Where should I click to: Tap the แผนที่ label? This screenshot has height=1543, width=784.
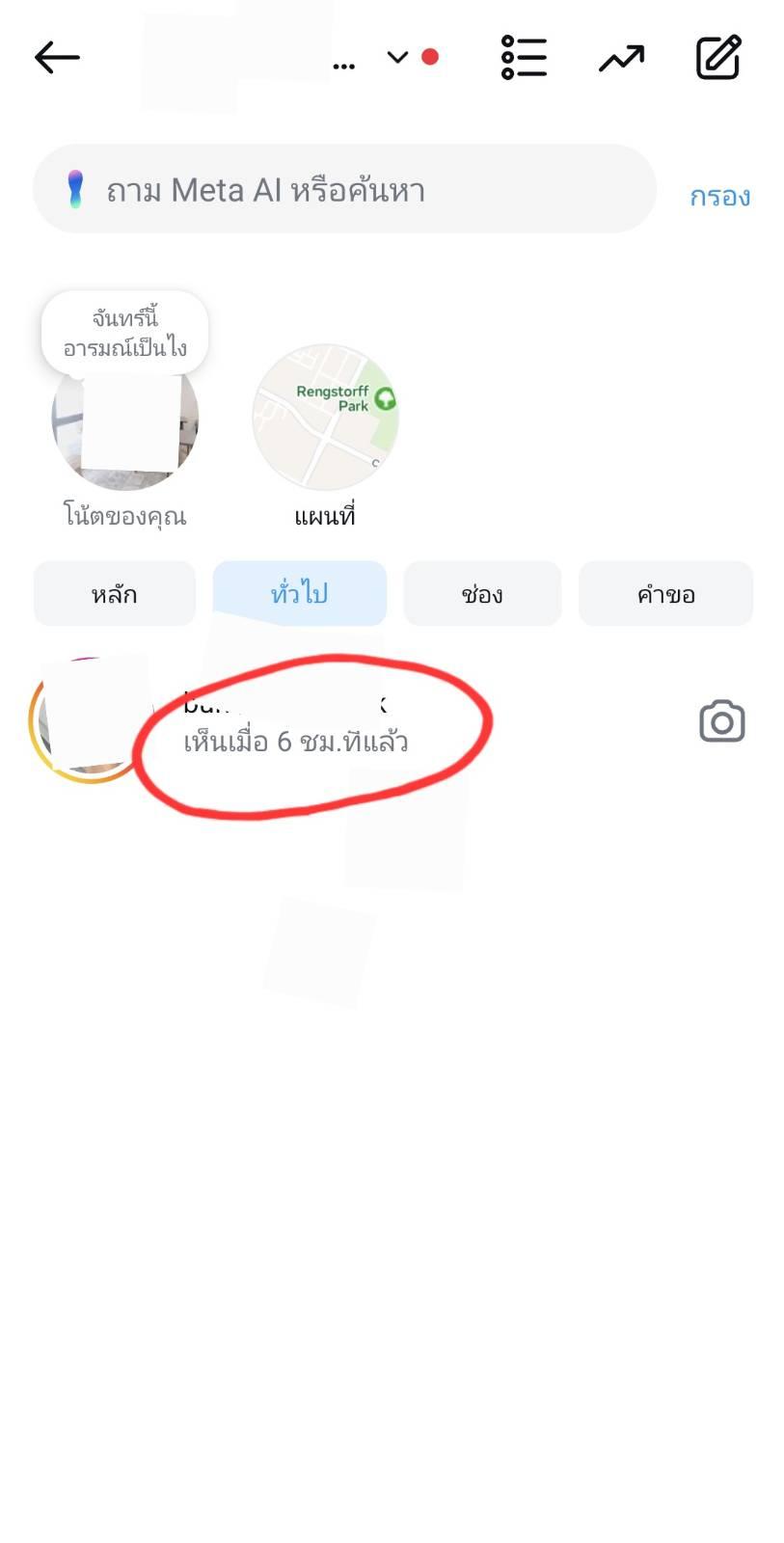[325, 516]
